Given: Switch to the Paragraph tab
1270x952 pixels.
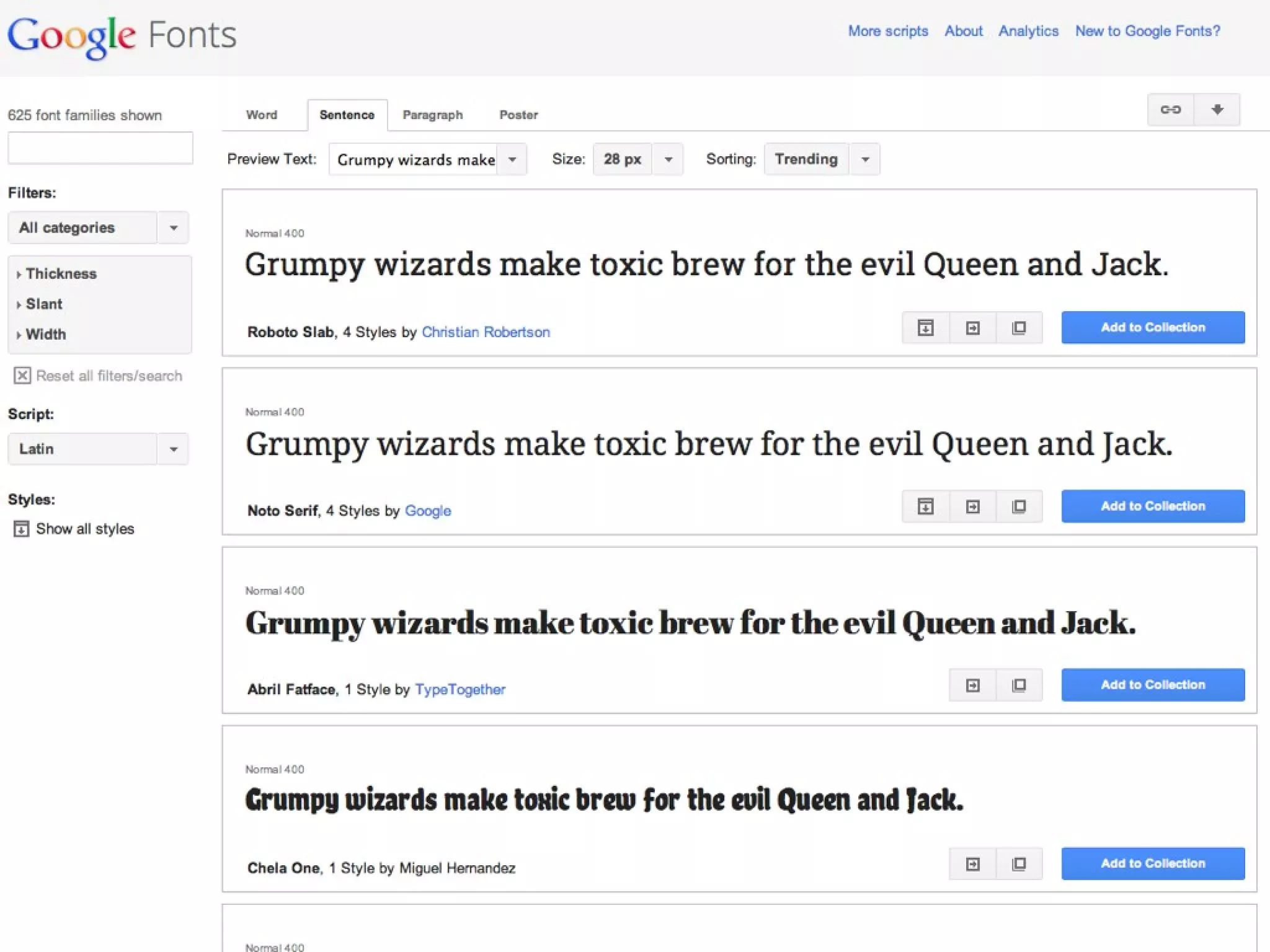Looking at the screenshot, I should (432, 115).
